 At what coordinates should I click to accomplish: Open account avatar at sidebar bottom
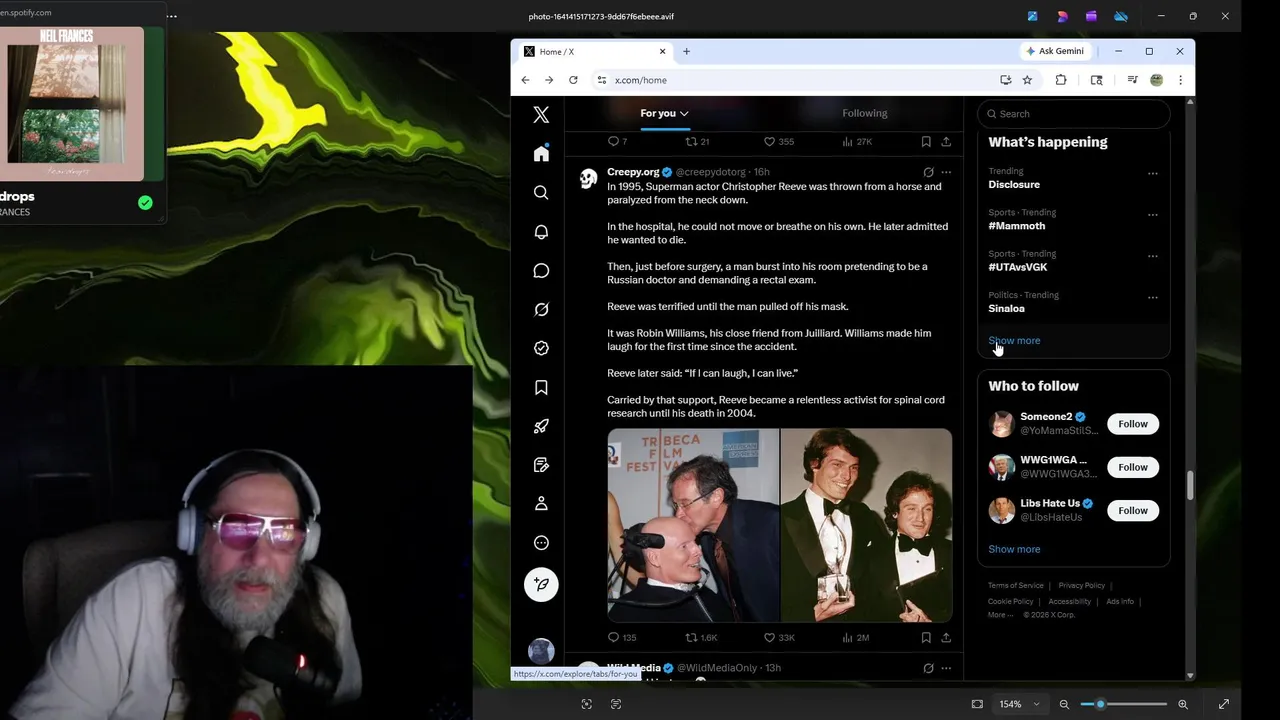[541, 651]
